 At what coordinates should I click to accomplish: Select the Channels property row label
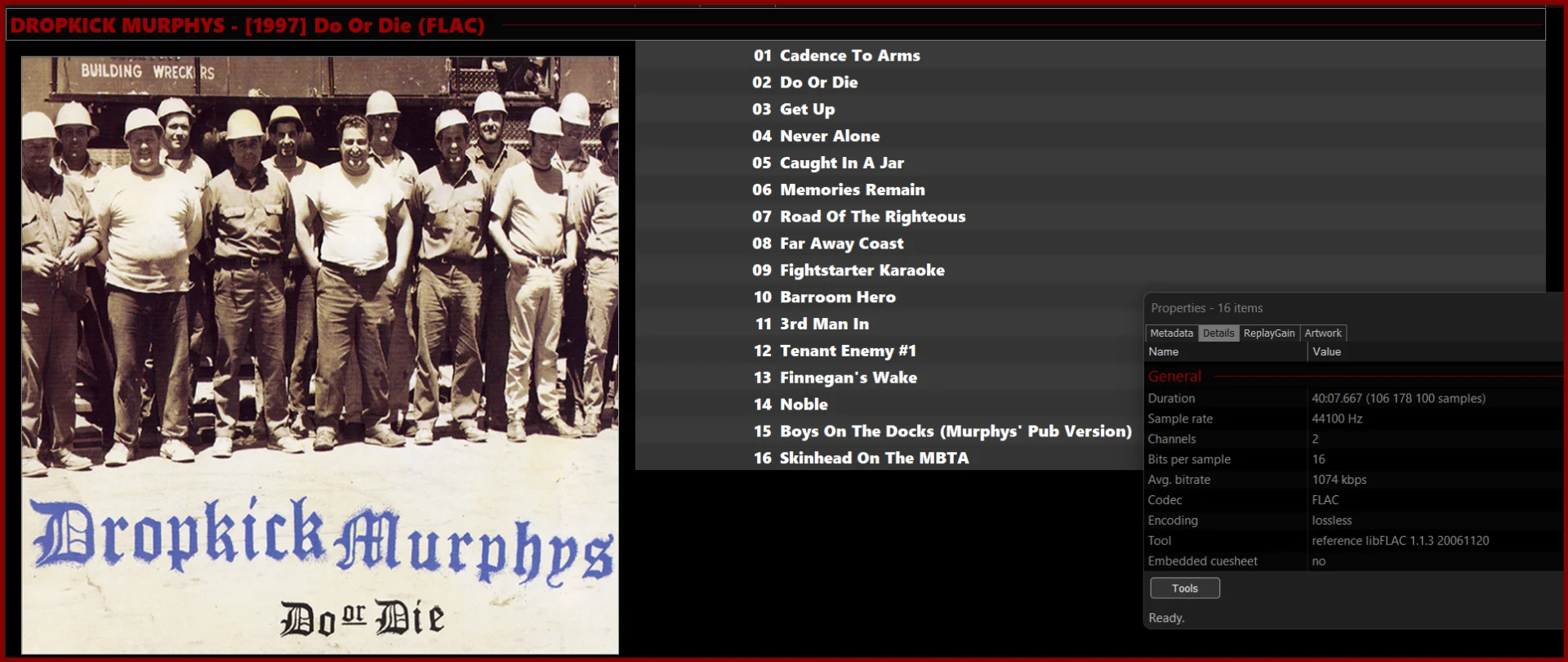click(1172, 439)
